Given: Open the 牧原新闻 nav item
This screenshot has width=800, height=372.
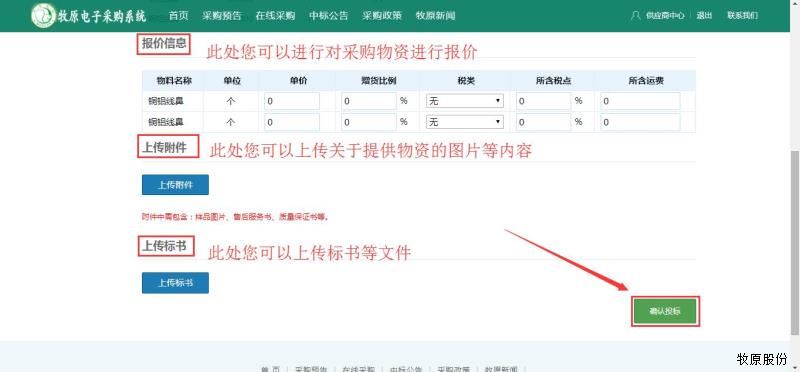Looking at the screenshot, I should [x=435, y=16].
